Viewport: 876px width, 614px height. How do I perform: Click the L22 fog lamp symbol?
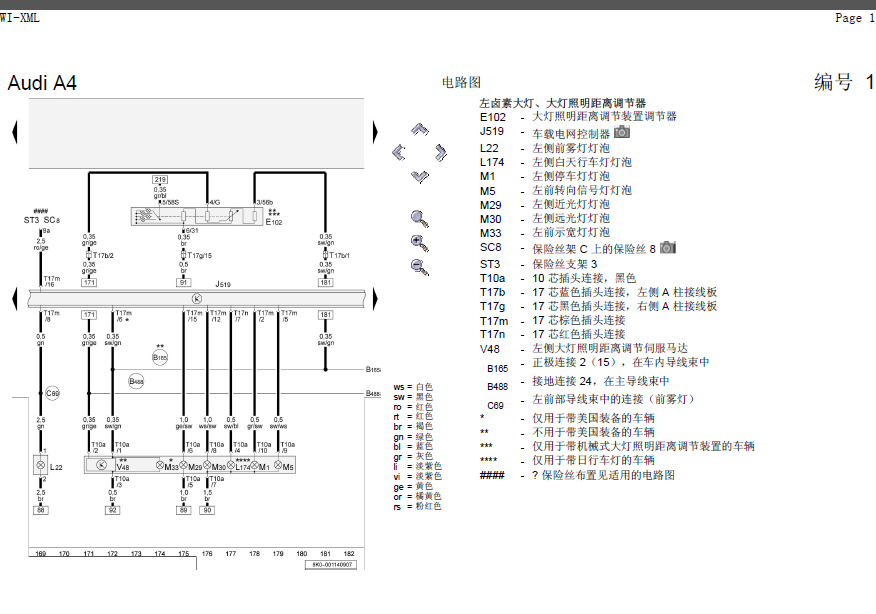coord(41,465)
